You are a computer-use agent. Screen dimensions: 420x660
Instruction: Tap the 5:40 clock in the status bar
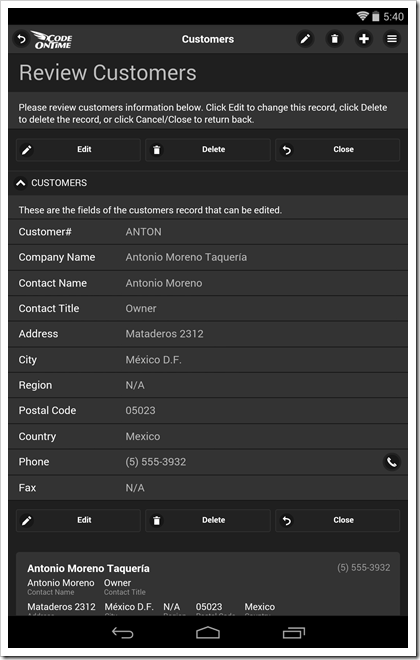pyautogui.click(x=393, y=16)
